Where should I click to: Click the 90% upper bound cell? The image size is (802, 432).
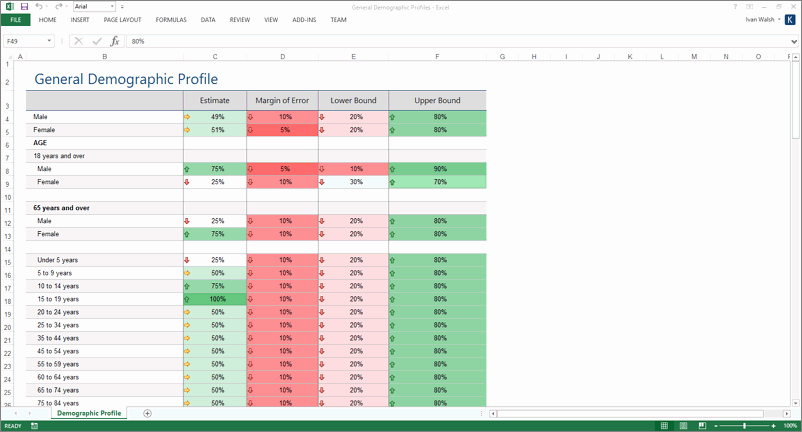(x=437, y=169)
